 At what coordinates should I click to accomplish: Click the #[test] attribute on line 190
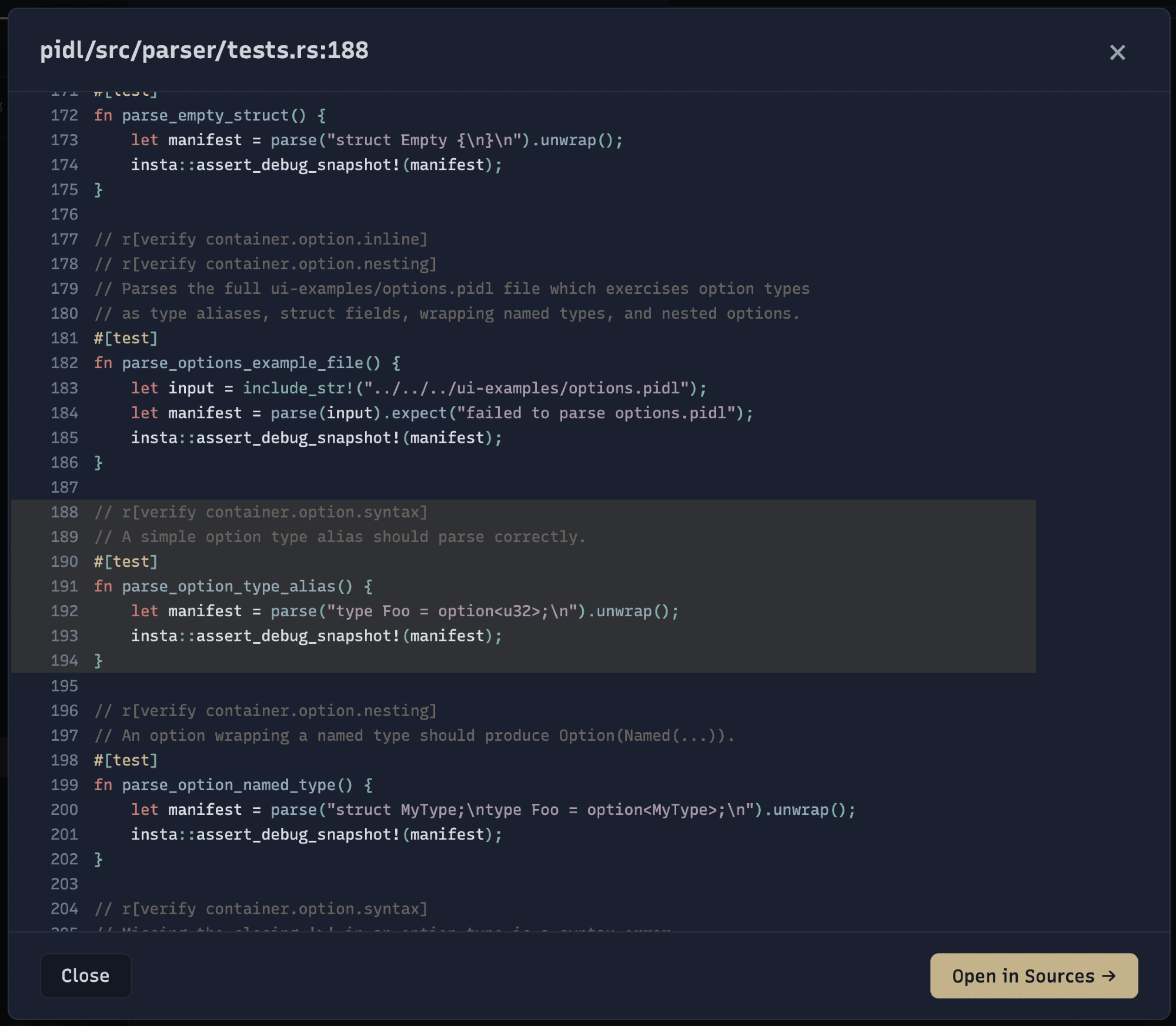[x=126, y=562]
